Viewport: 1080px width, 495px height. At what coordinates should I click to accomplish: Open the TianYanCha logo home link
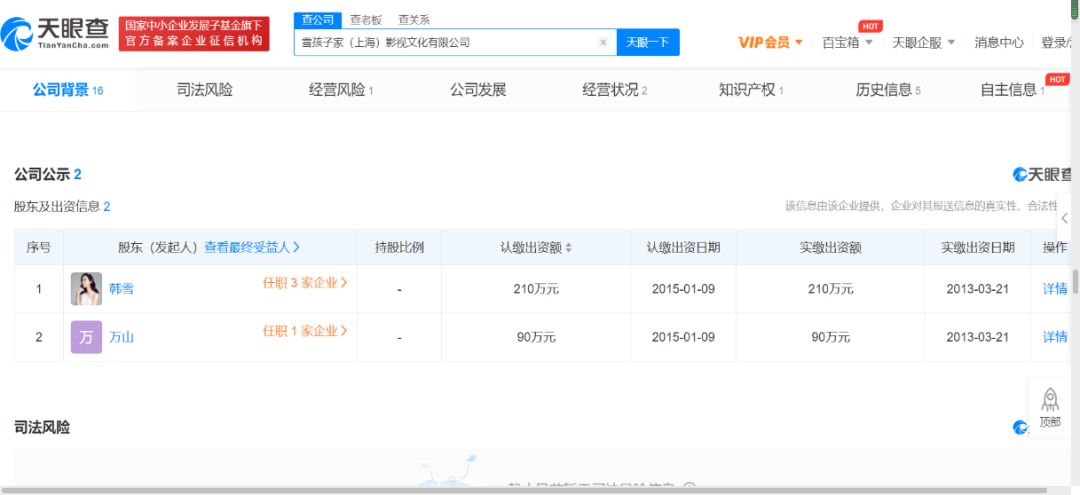click(x=55, y=34)
